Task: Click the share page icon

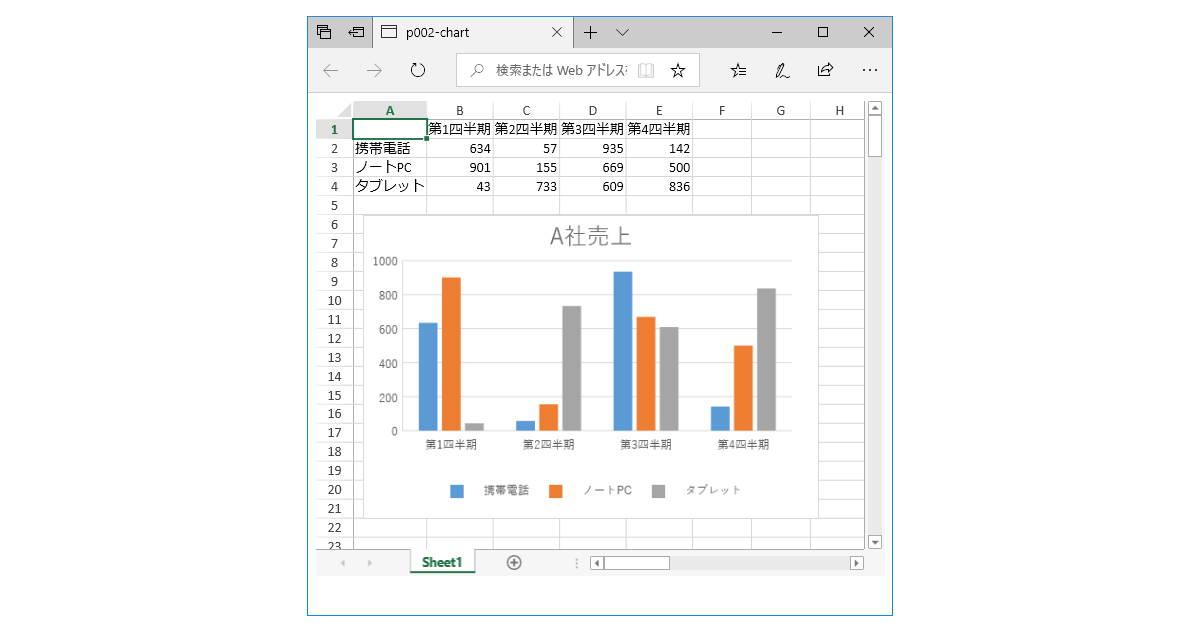Action: pyautogui.click(x=826, y=70)
